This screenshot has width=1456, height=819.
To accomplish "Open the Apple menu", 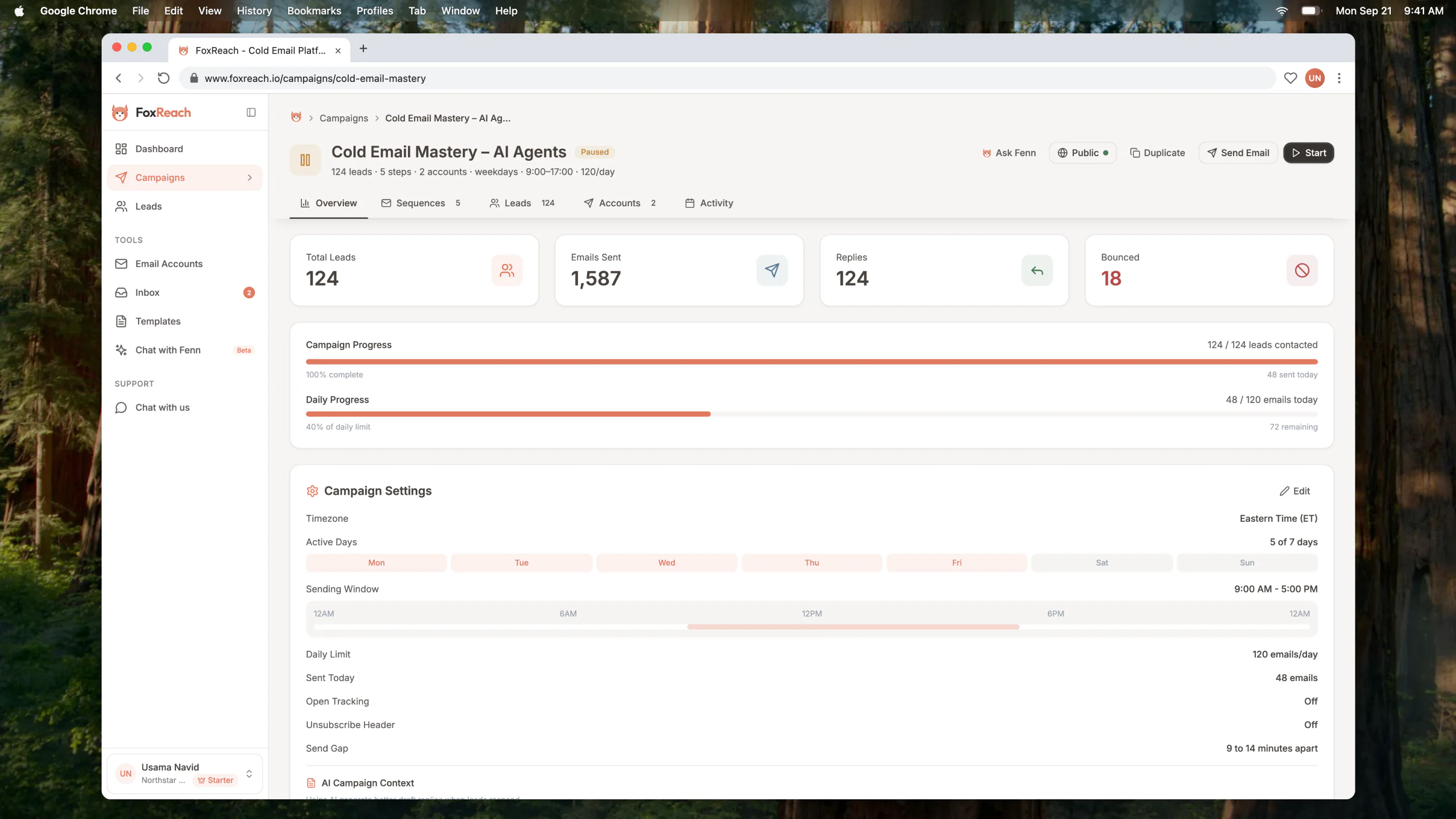I will (19, 11).
